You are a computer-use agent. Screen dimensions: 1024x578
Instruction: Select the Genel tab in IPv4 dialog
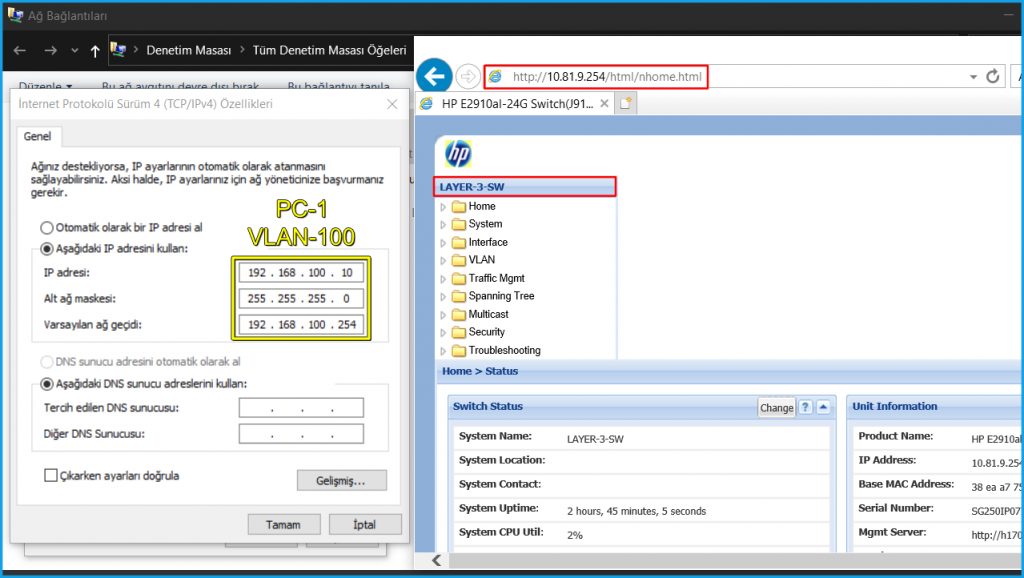coord(38,136)
